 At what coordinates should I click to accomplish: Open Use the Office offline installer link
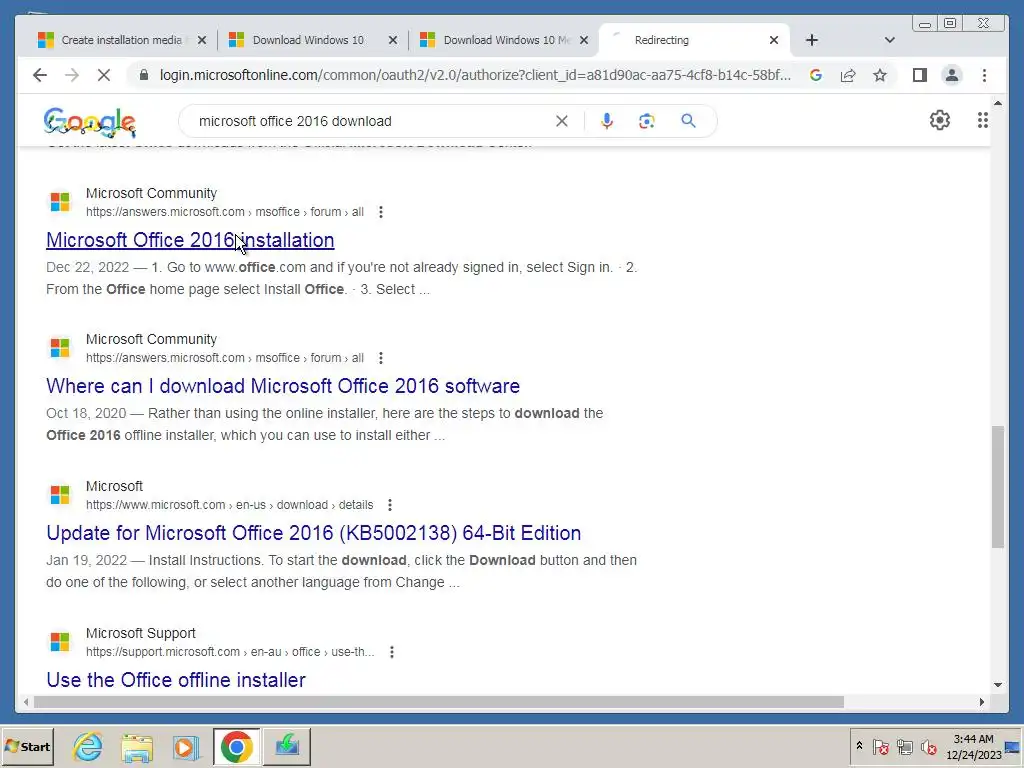click(176, 680)
